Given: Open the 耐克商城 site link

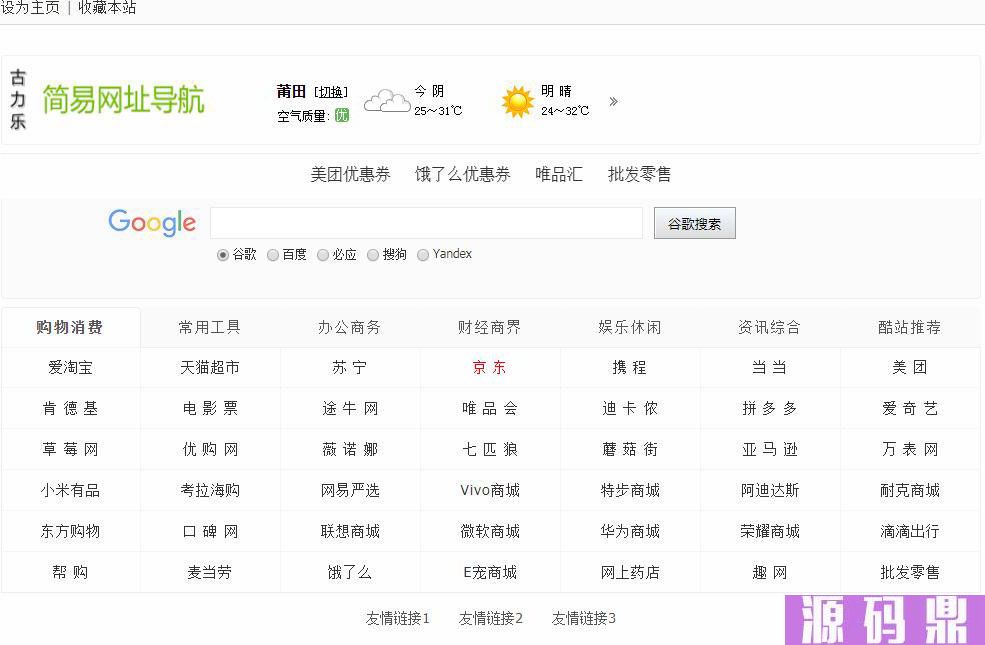Looking at the screenshot, I should click(x=910, y=490).
